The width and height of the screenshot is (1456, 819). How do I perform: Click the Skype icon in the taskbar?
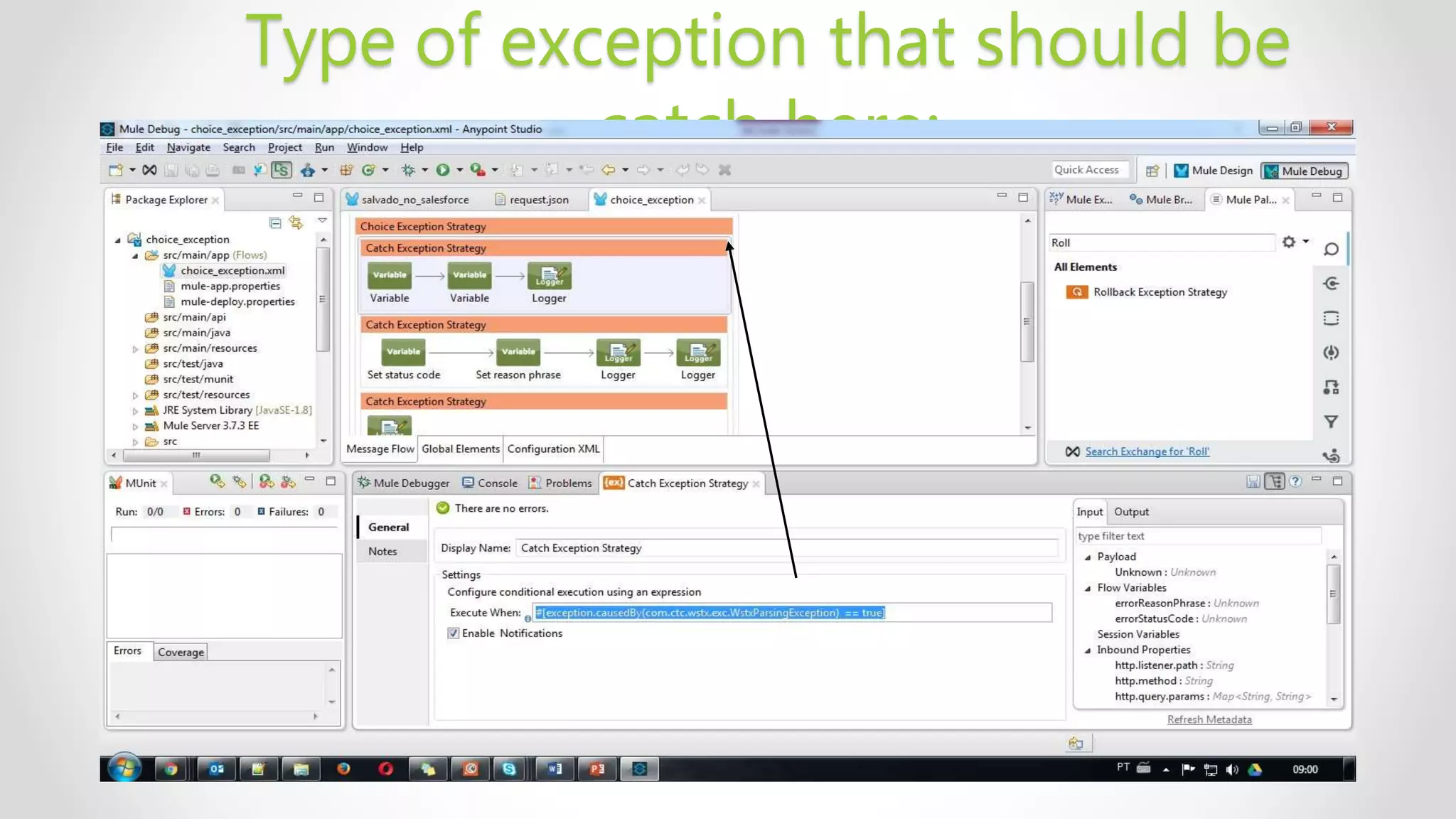coord(509,769)
